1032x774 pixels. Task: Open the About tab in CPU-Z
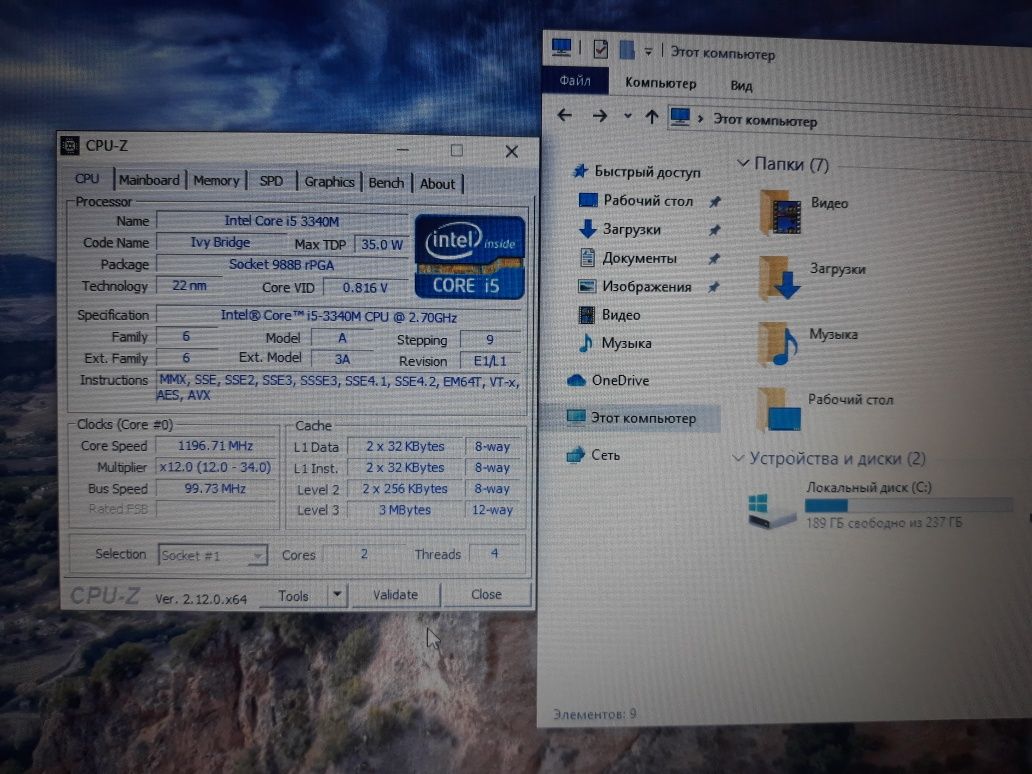point(438,184)
